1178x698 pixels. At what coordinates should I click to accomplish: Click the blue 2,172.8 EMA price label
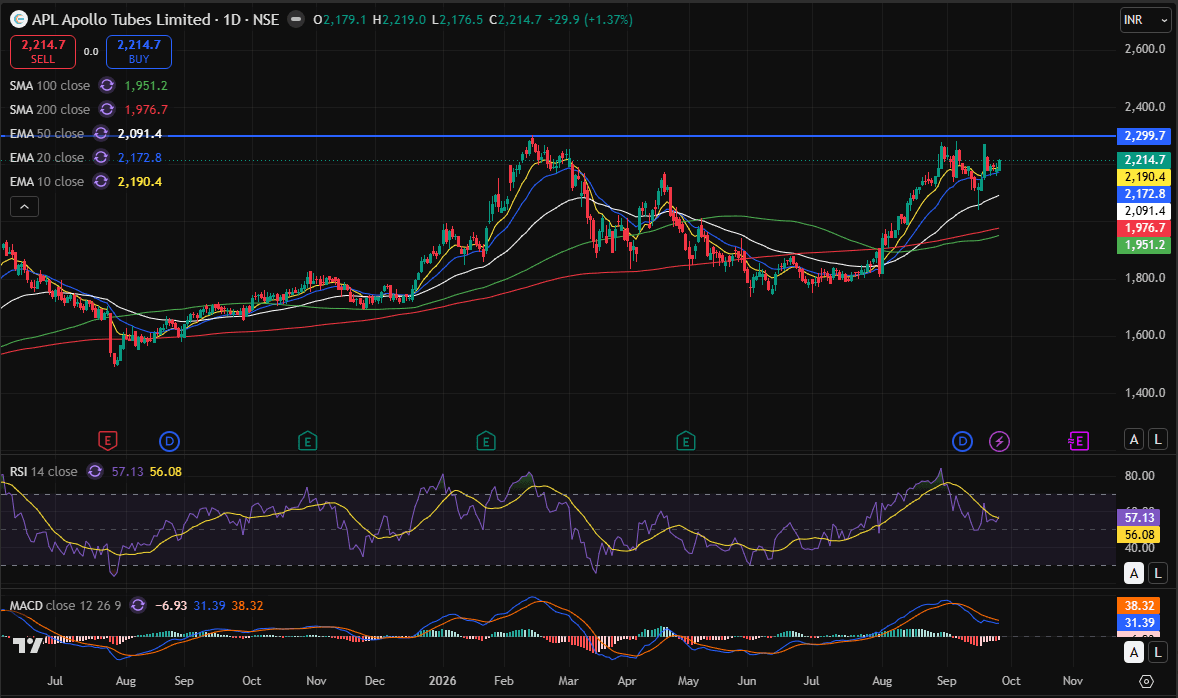pos(1144,194)
